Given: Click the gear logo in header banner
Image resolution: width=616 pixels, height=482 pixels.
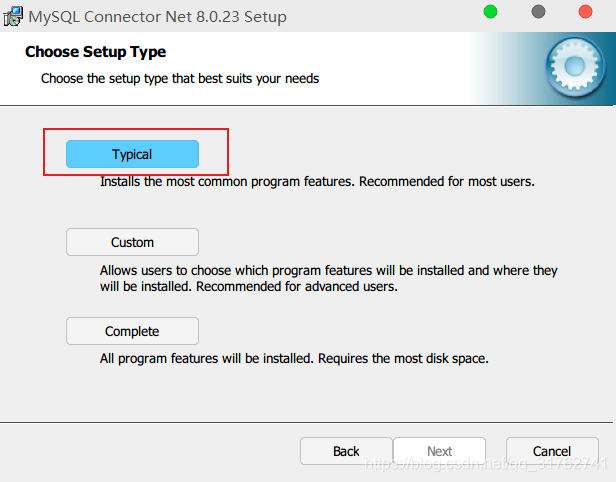Looking at the screenshot, I should [575, 67].
